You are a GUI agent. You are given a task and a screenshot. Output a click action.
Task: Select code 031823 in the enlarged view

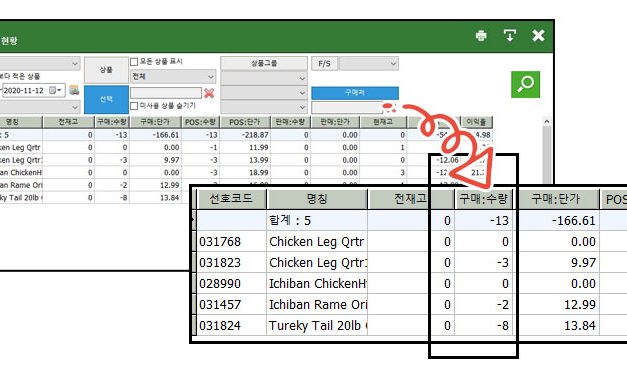(x=231, y=263)
